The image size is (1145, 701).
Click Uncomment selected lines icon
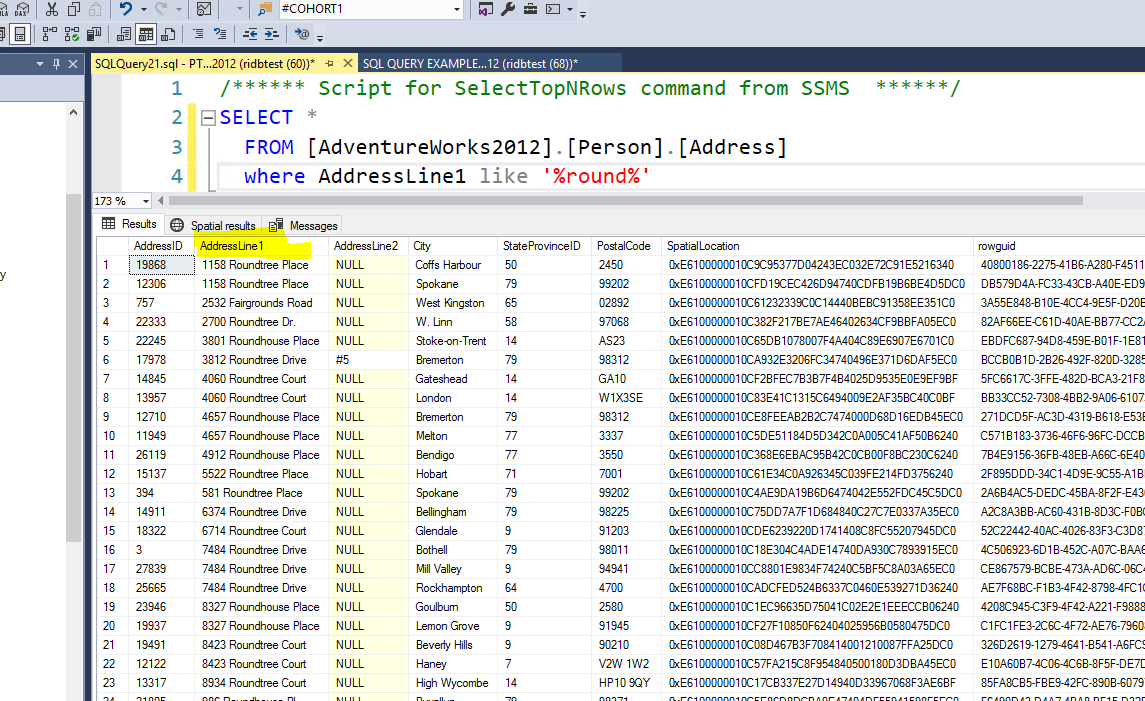pyautogui.click(x=220, y=34)
